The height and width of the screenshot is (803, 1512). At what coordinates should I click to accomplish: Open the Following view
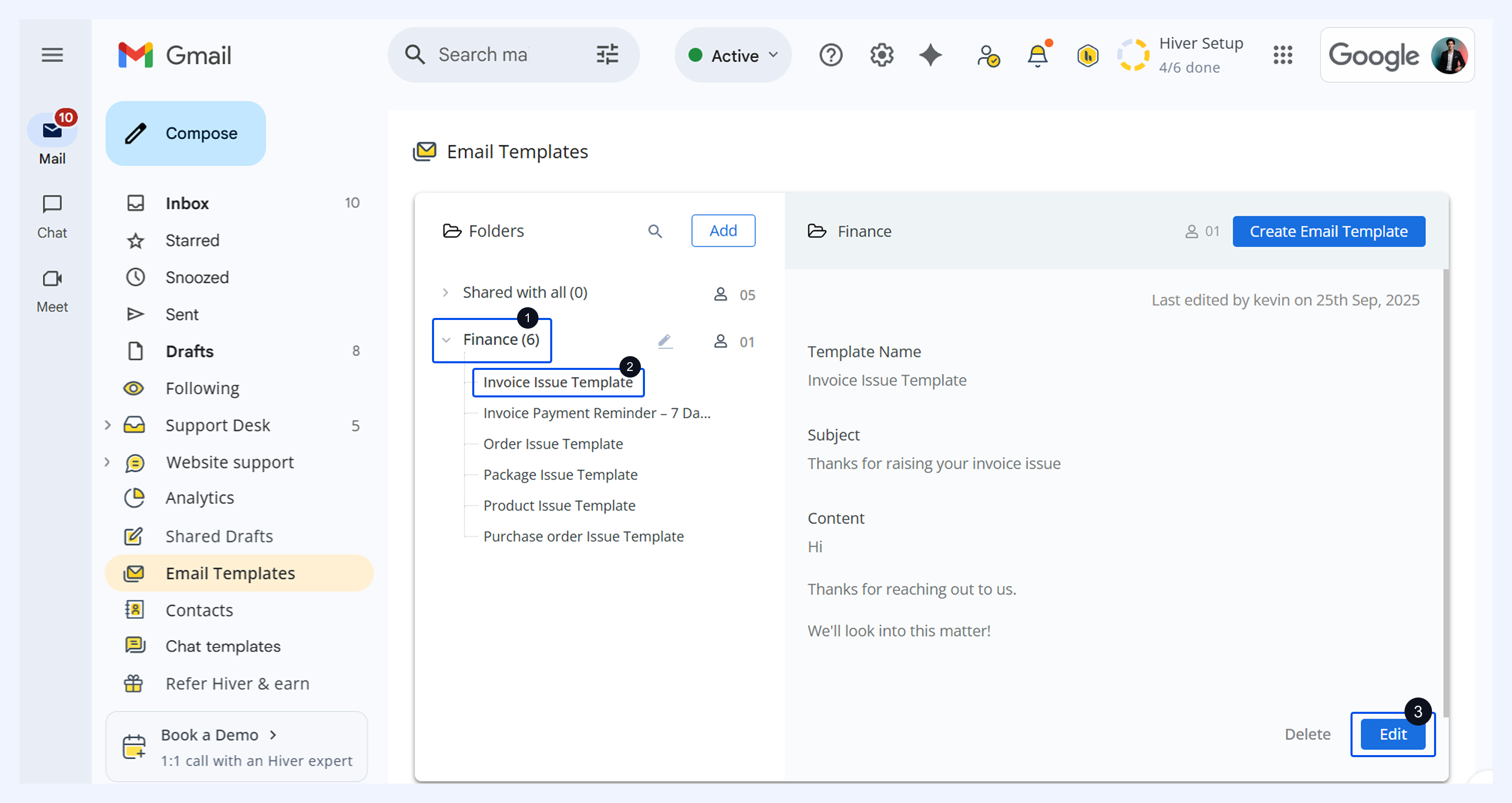[x=239, y=388]
